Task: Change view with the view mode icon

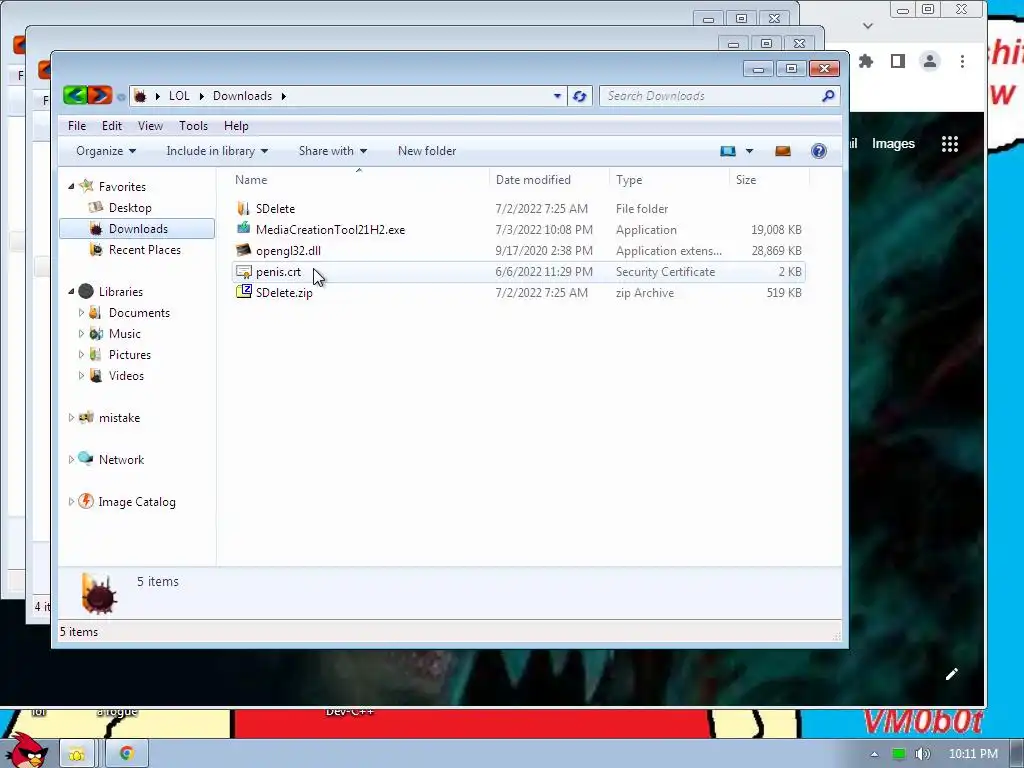Action: pos(728,151)
